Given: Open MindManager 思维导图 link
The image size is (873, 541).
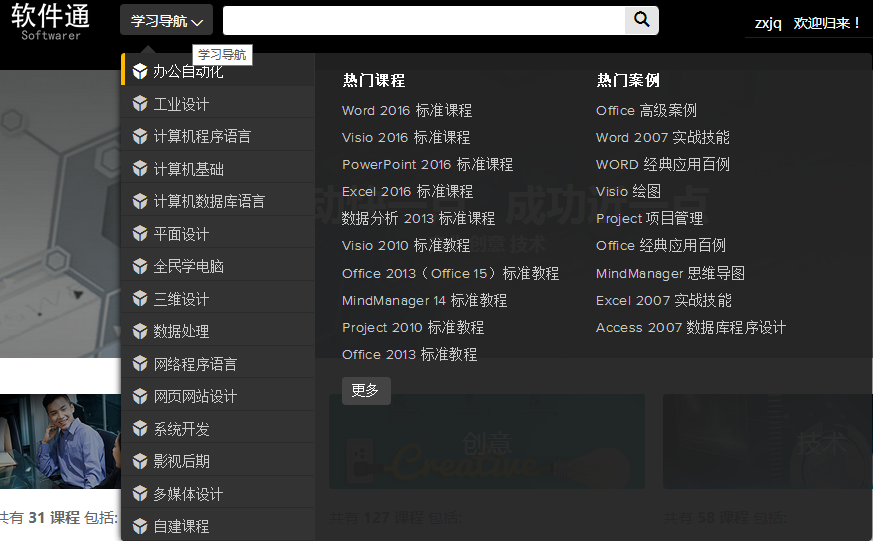Looking at the screenshot, I should click(x=670, y=273).
